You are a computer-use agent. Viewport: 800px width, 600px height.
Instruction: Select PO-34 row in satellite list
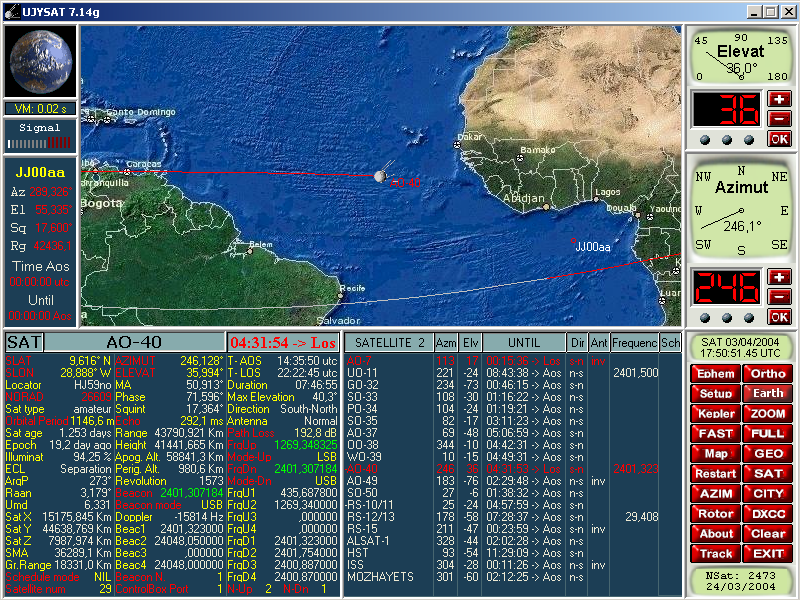[x=513, y=409]
